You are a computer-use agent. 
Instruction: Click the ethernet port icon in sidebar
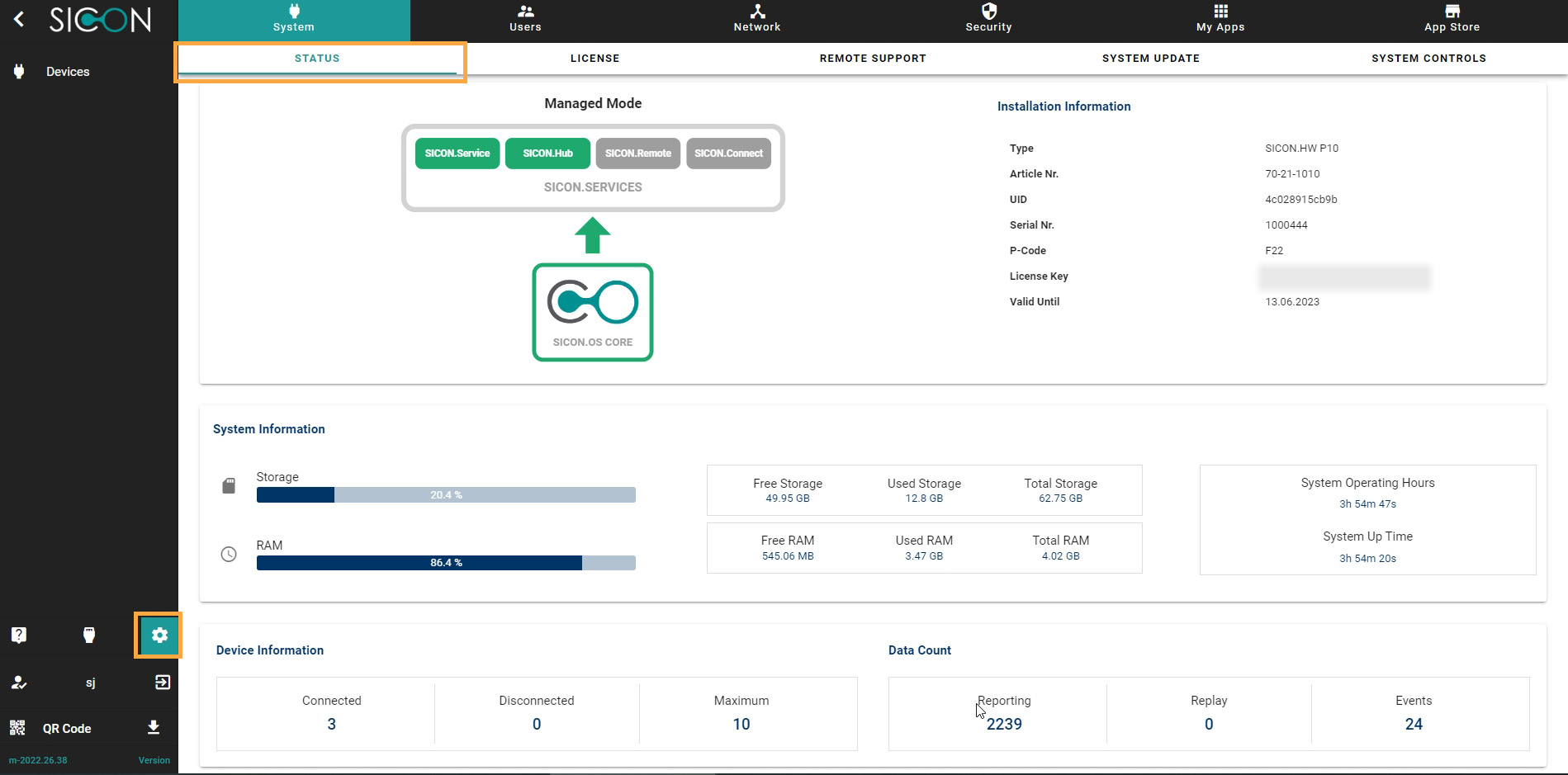(x=89, y=635)
